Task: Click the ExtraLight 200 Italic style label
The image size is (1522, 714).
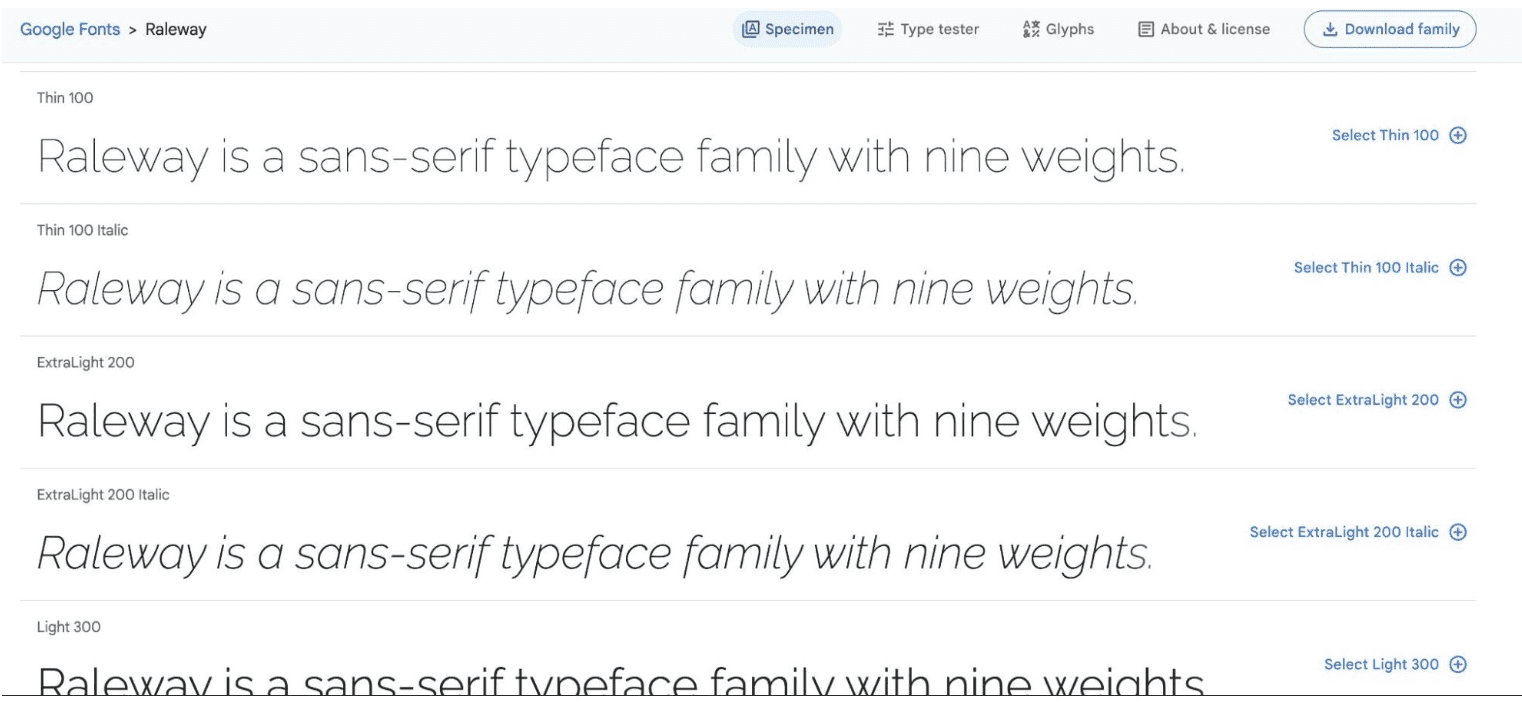Action: click(103, 494)
